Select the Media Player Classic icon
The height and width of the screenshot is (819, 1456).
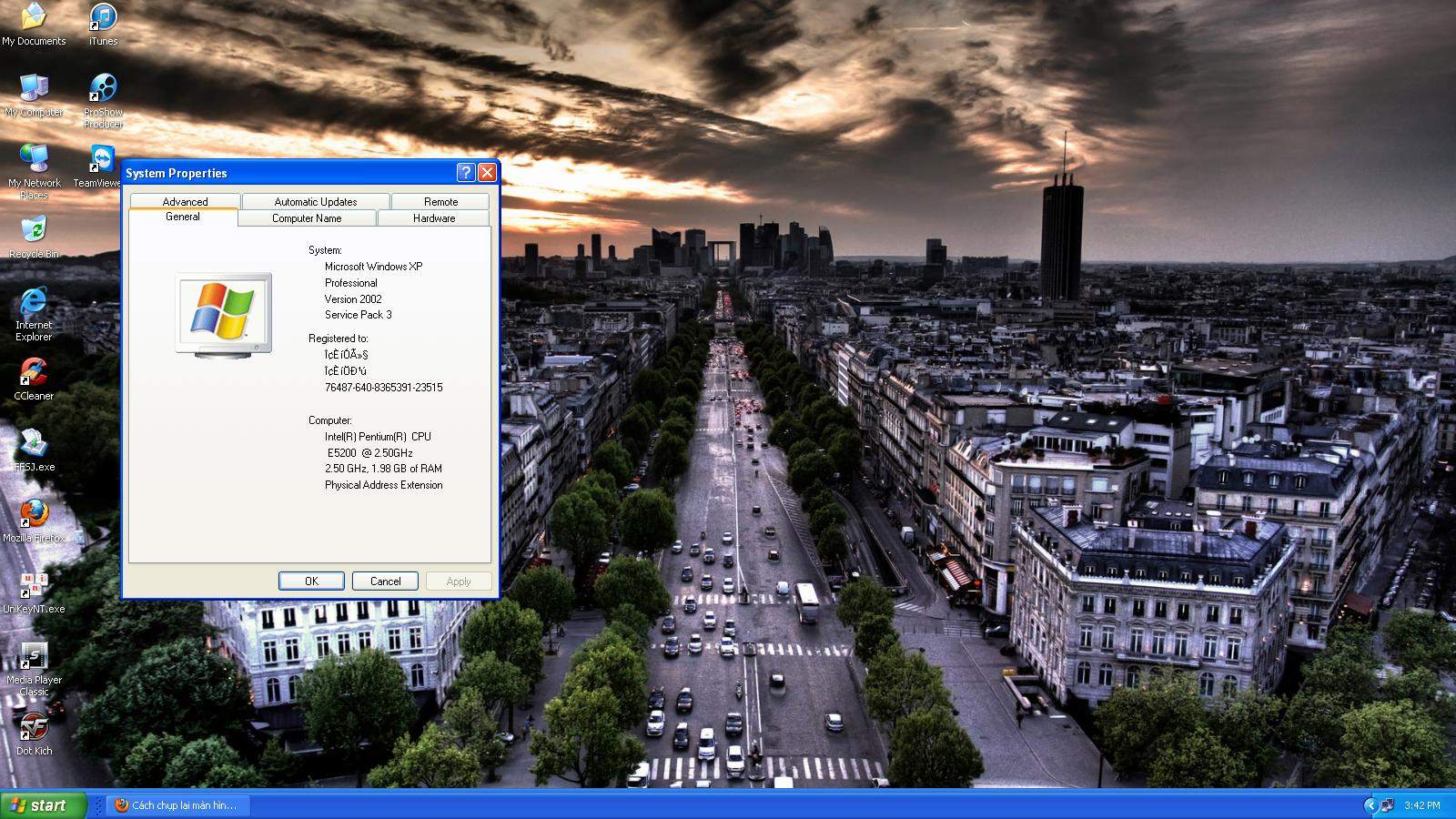pos(34,657)
